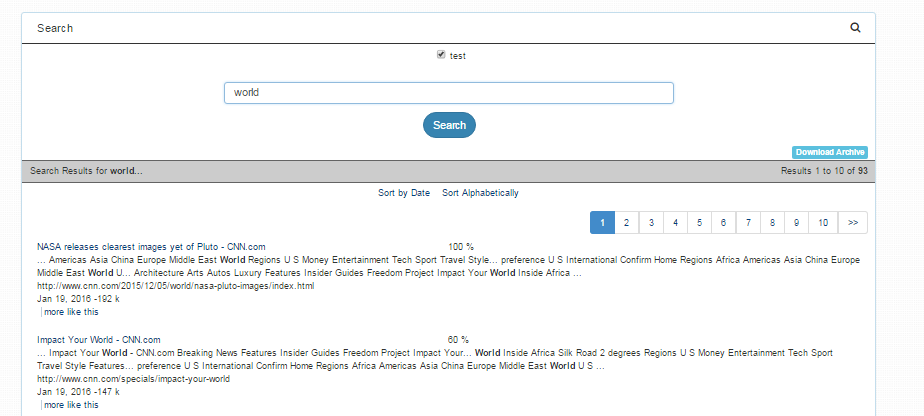Switch to results page 8

772,222
